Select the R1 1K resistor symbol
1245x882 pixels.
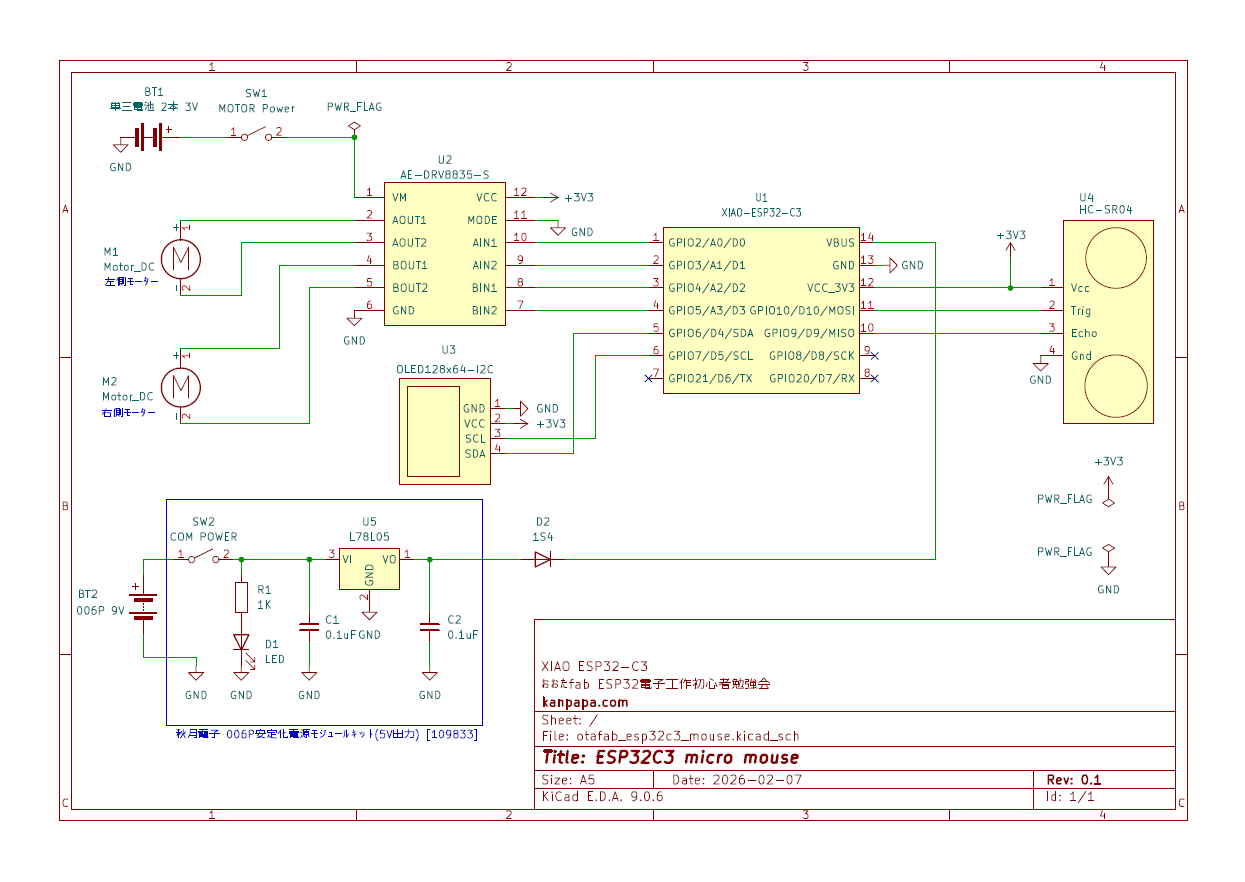click(240, 597)
